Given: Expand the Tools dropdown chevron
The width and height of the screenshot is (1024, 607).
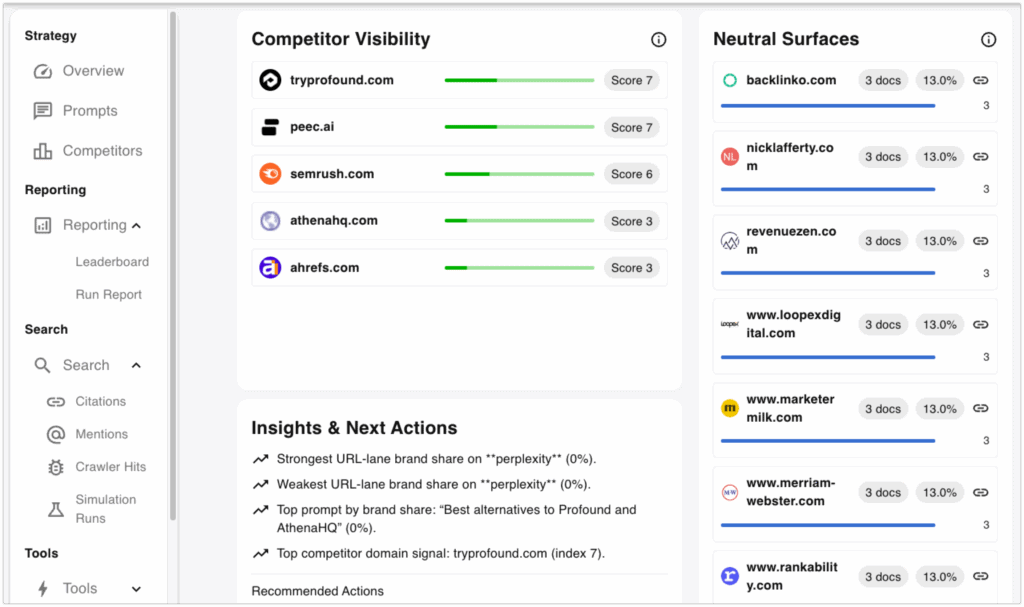Looking at the screenshot, I should pyautogui.click(x=137, y=589).
